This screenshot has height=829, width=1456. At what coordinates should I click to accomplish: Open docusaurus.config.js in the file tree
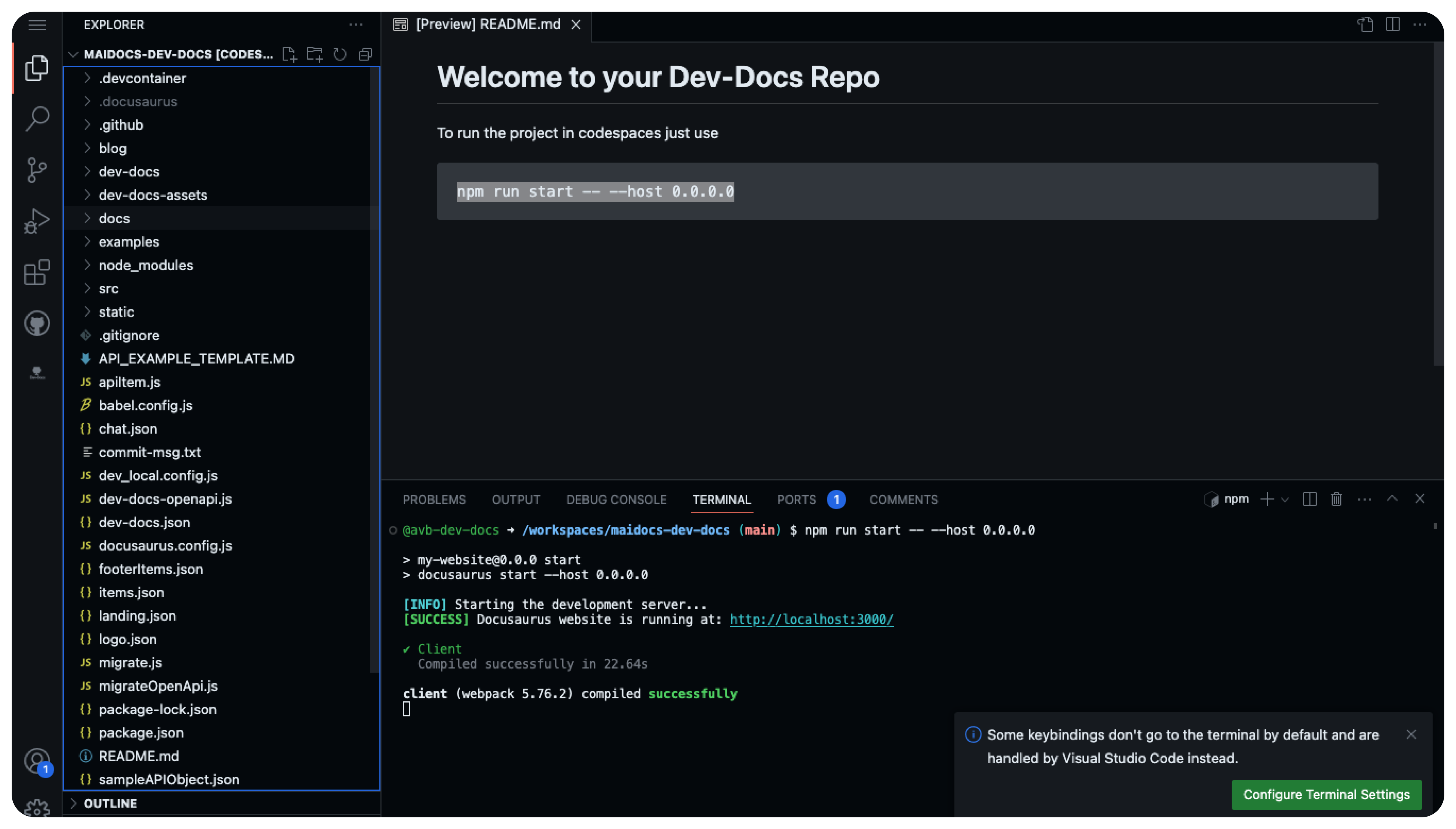click(165, 546)
